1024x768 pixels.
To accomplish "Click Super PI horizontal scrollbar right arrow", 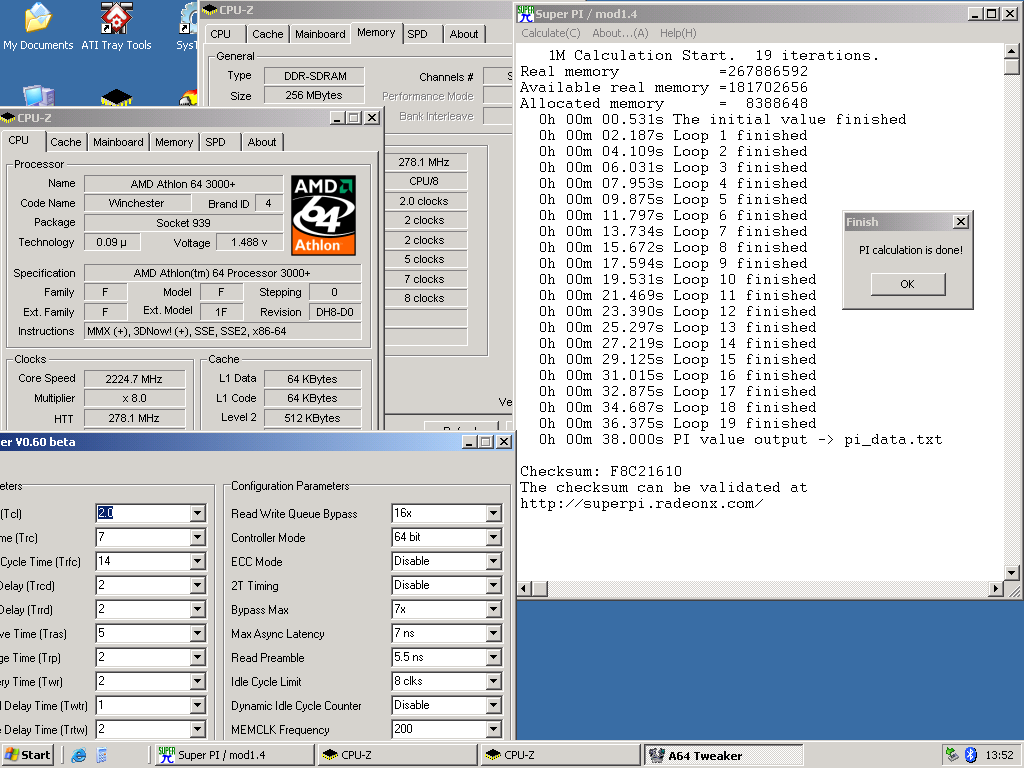I will tap(995, 589).
